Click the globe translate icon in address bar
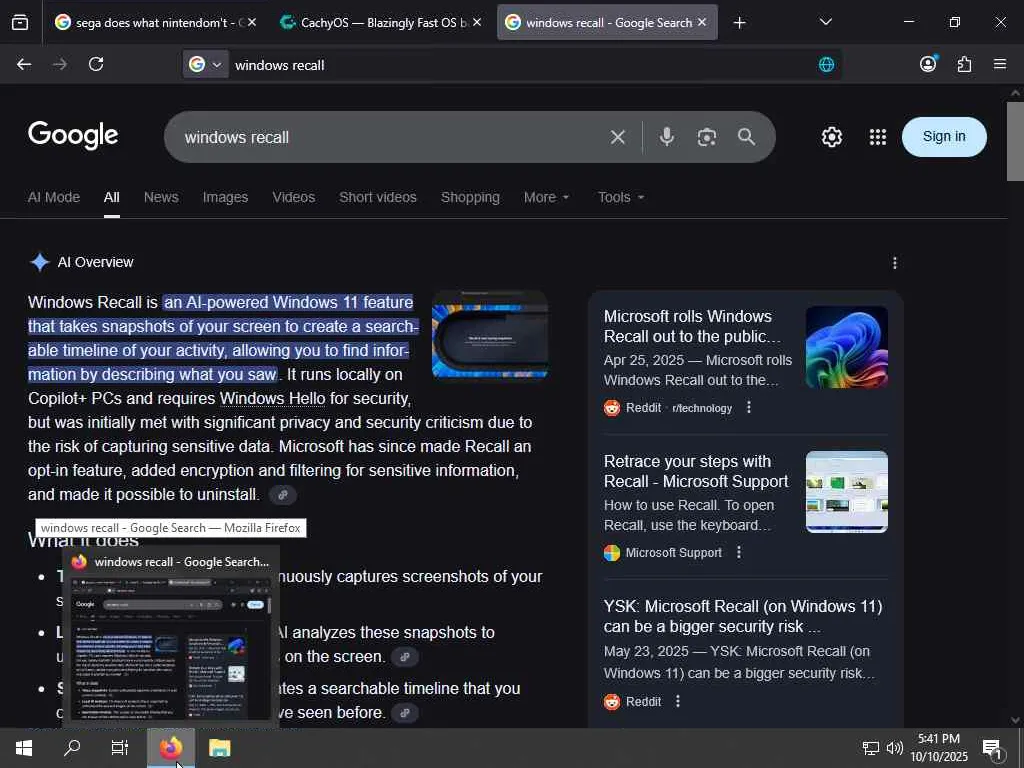 coord(826,64)
